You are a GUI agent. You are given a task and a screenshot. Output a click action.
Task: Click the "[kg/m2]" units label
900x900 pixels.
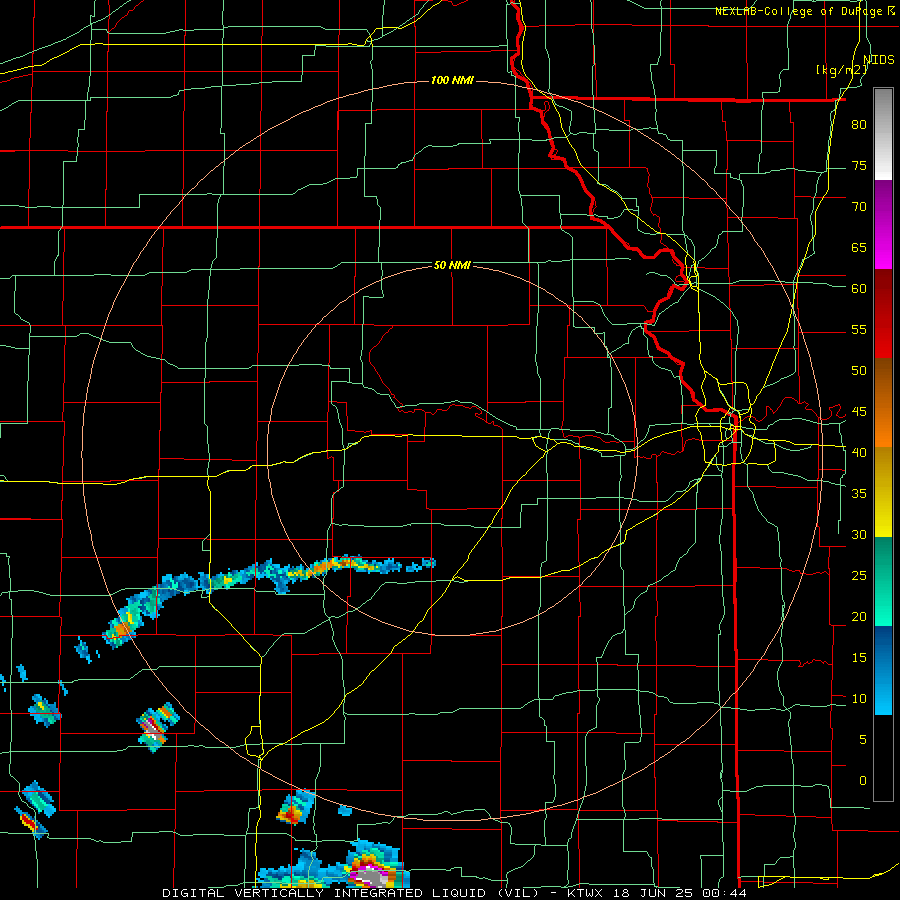point(841,70)
